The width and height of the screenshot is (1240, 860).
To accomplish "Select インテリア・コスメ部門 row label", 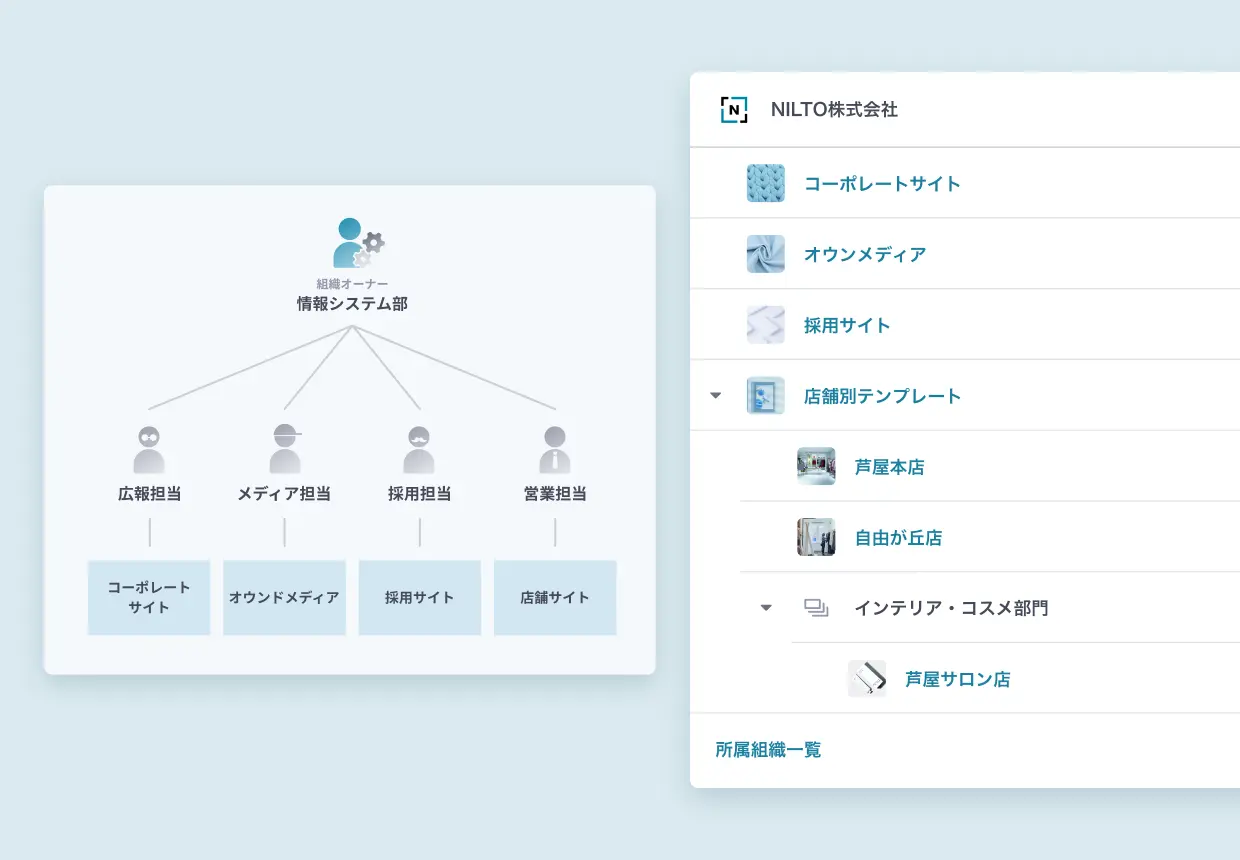I will [951, 608].
